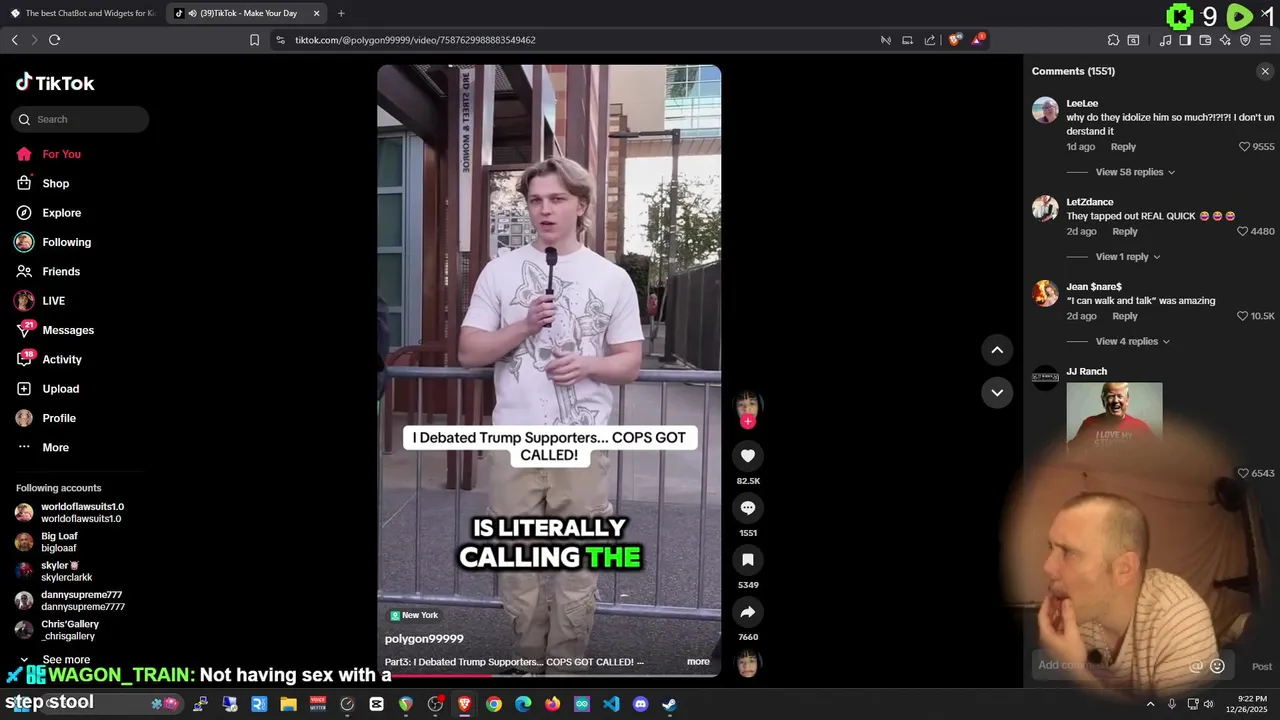Open the LIVE section
Viewport: 1280px width, 720px height.
tap(53, 301)
